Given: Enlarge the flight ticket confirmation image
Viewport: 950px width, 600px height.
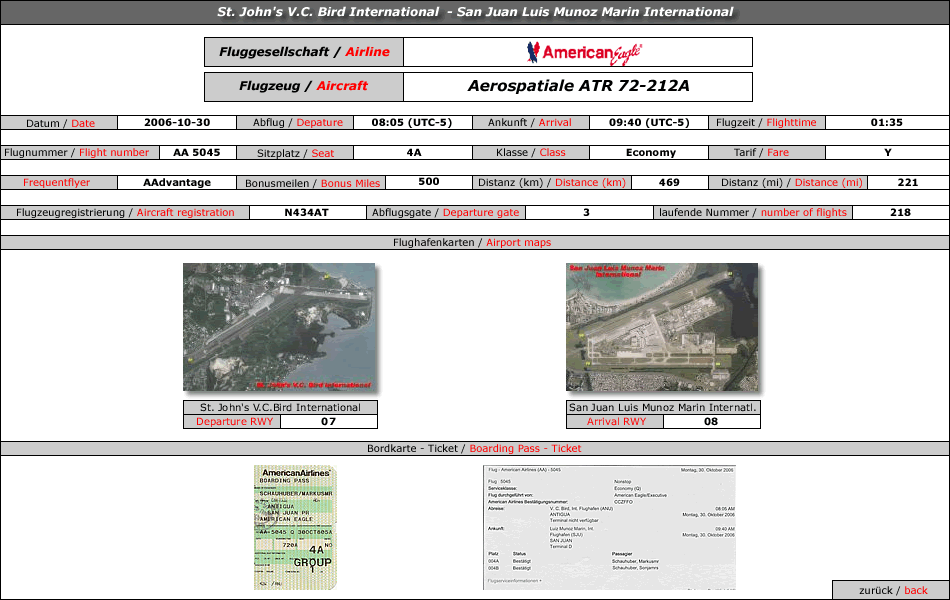Looking at the screenshot, I should [610, 527].
